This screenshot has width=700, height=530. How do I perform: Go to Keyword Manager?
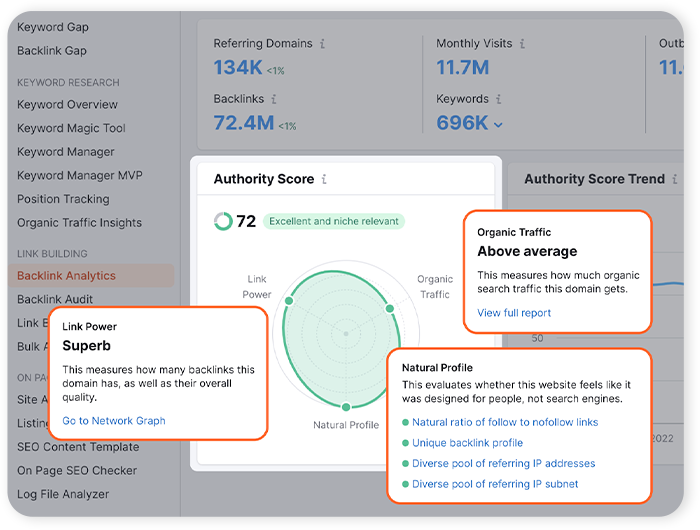click(x=66, y=152)
